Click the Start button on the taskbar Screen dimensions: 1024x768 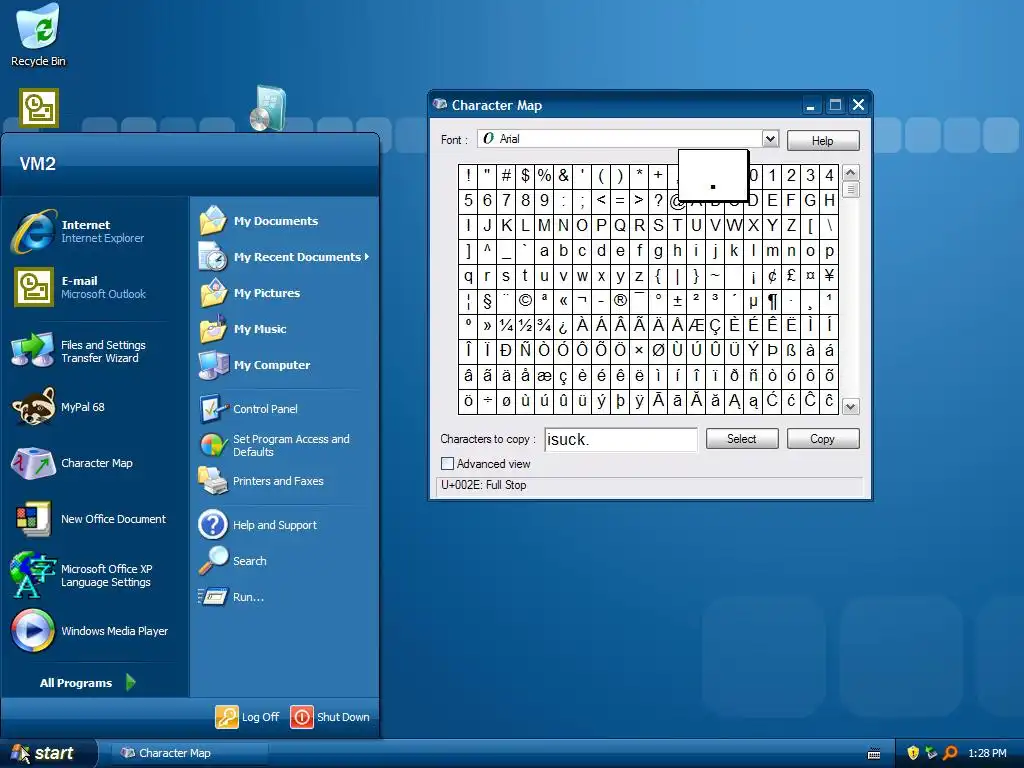click(48, 753)
